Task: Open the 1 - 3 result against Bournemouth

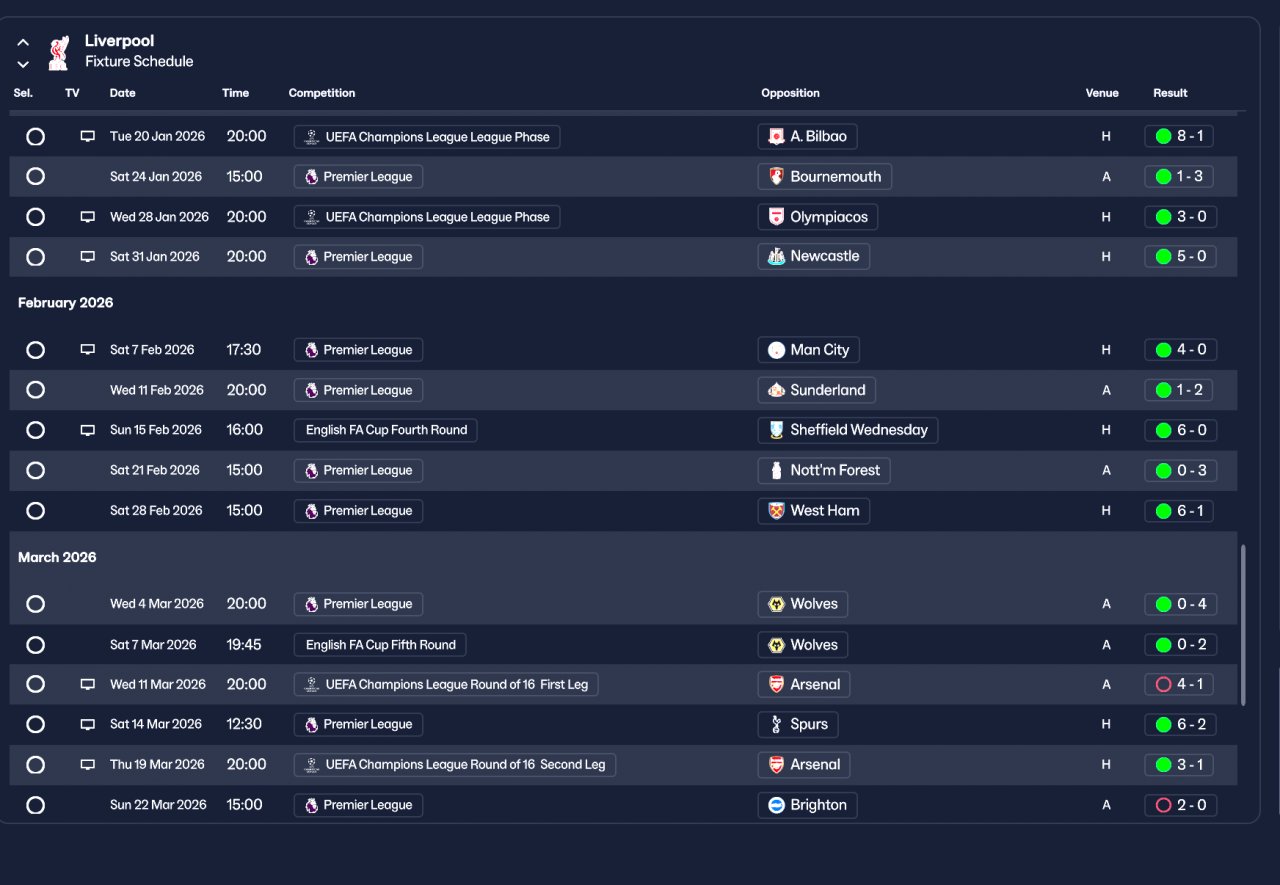Action: 1180,177
